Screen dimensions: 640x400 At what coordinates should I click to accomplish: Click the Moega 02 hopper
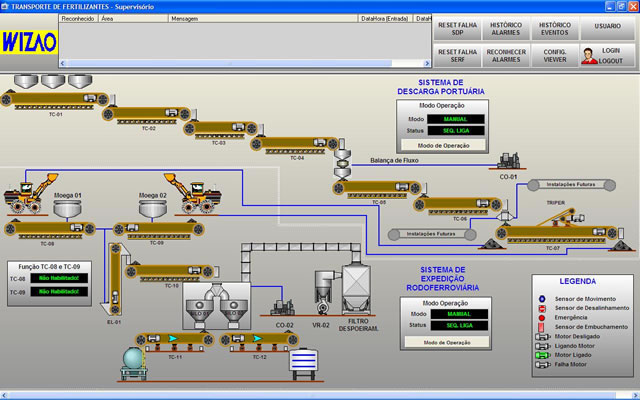coord(153,210)
